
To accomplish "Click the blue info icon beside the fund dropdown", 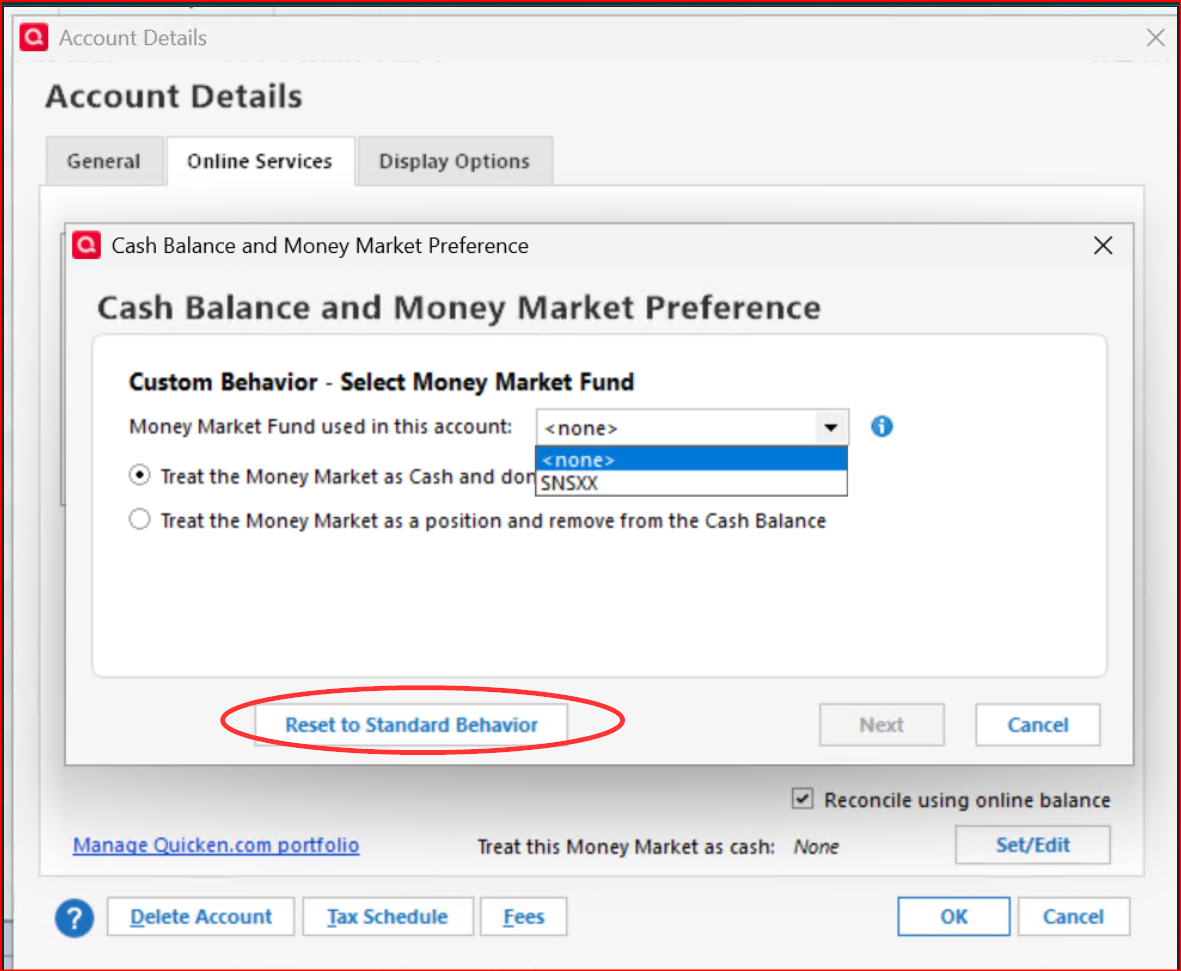I will 881,426.
